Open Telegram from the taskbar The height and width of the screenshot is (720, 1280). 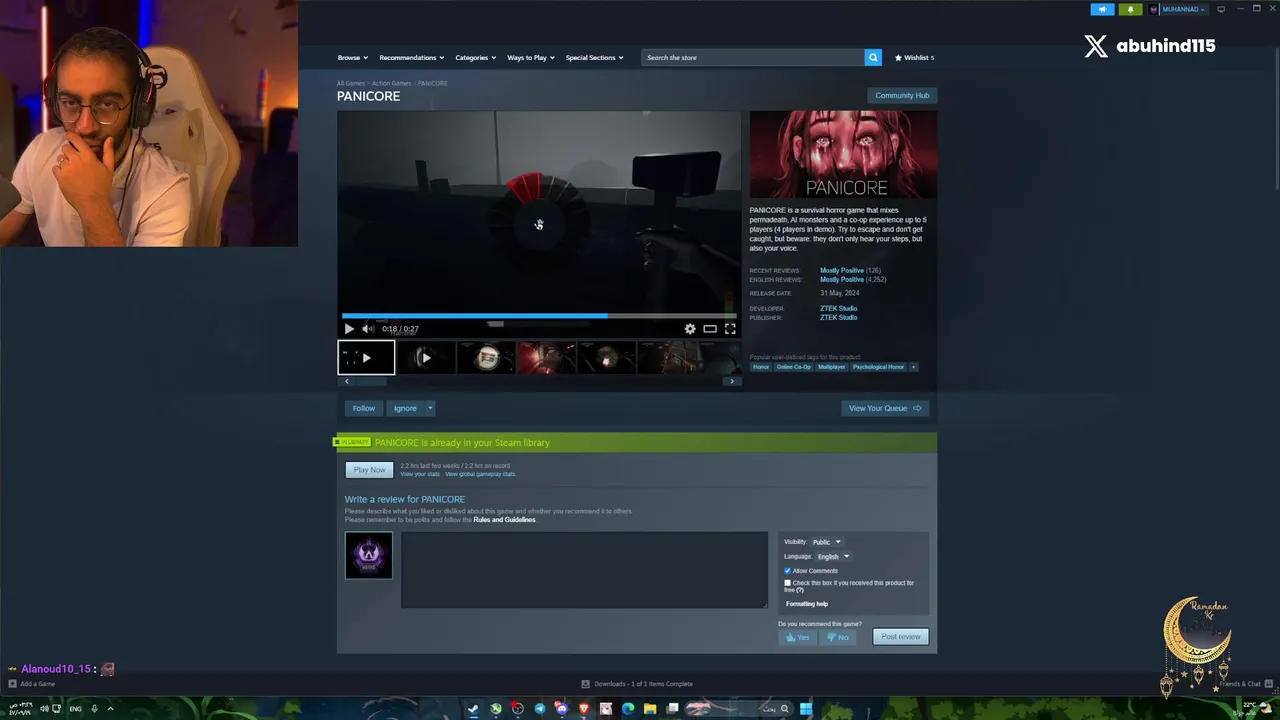(540, 709)
